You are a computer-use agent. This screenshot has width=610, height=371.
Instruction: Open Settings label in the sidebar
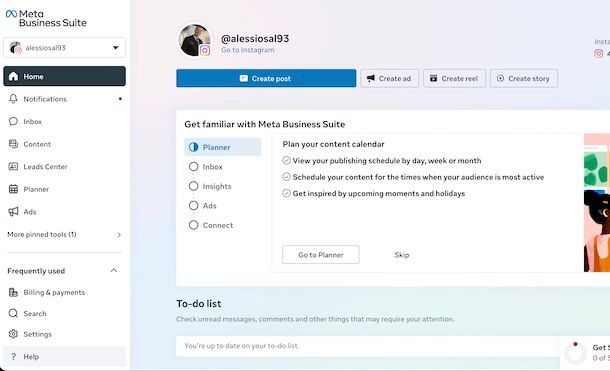[37, 334]
